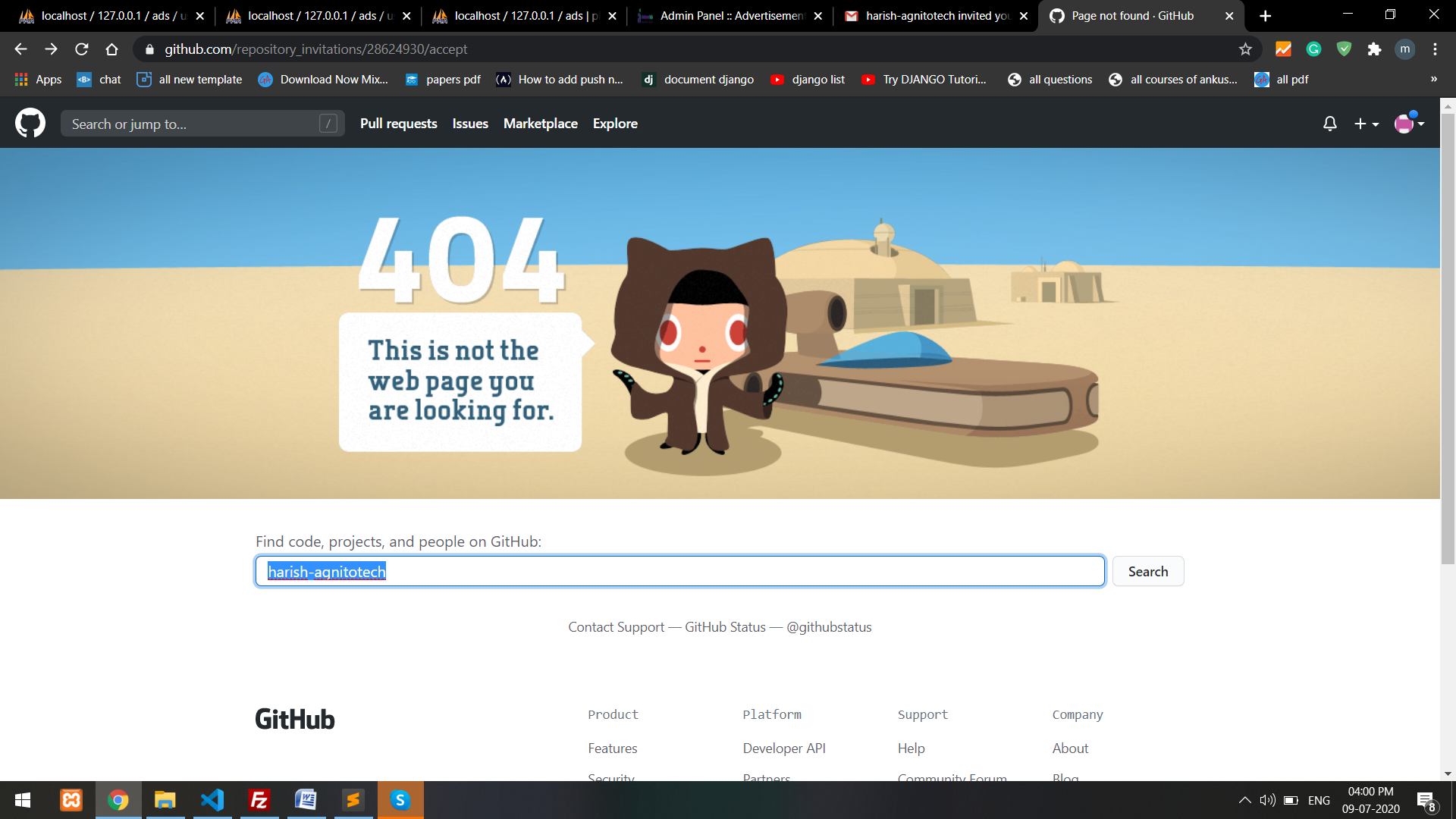Open Microsoft Word from the taskbar
The image size is (1456, 819).
[x=306, y=800]
